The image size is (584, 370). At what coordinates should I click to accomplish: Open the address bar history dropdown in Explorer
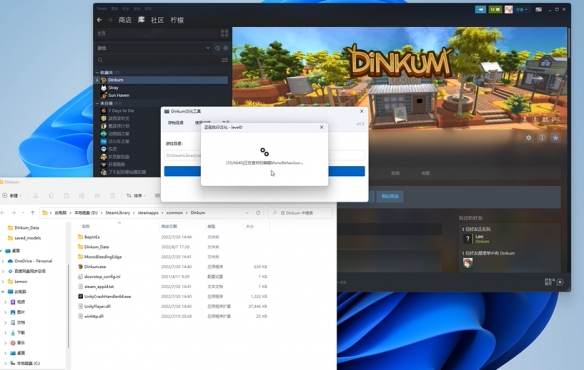247,213
